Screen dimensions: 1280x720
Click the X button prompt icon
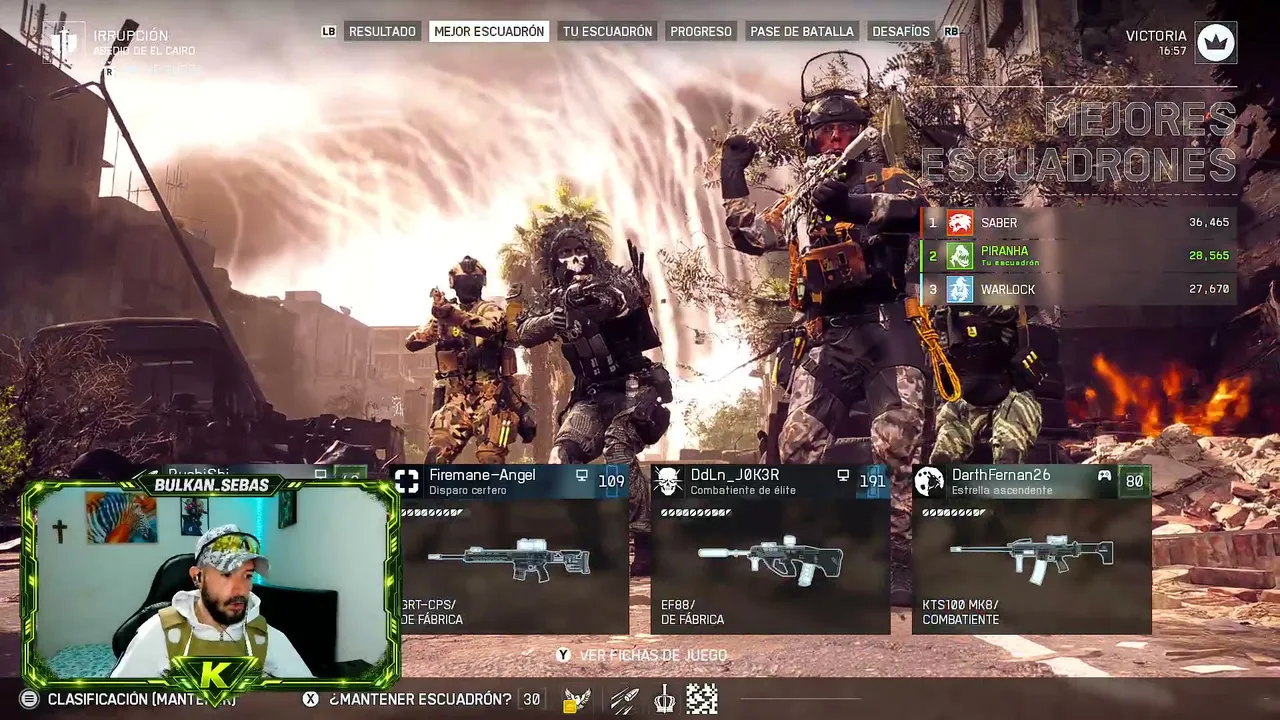pyautogui.click(x=311, y=700)
